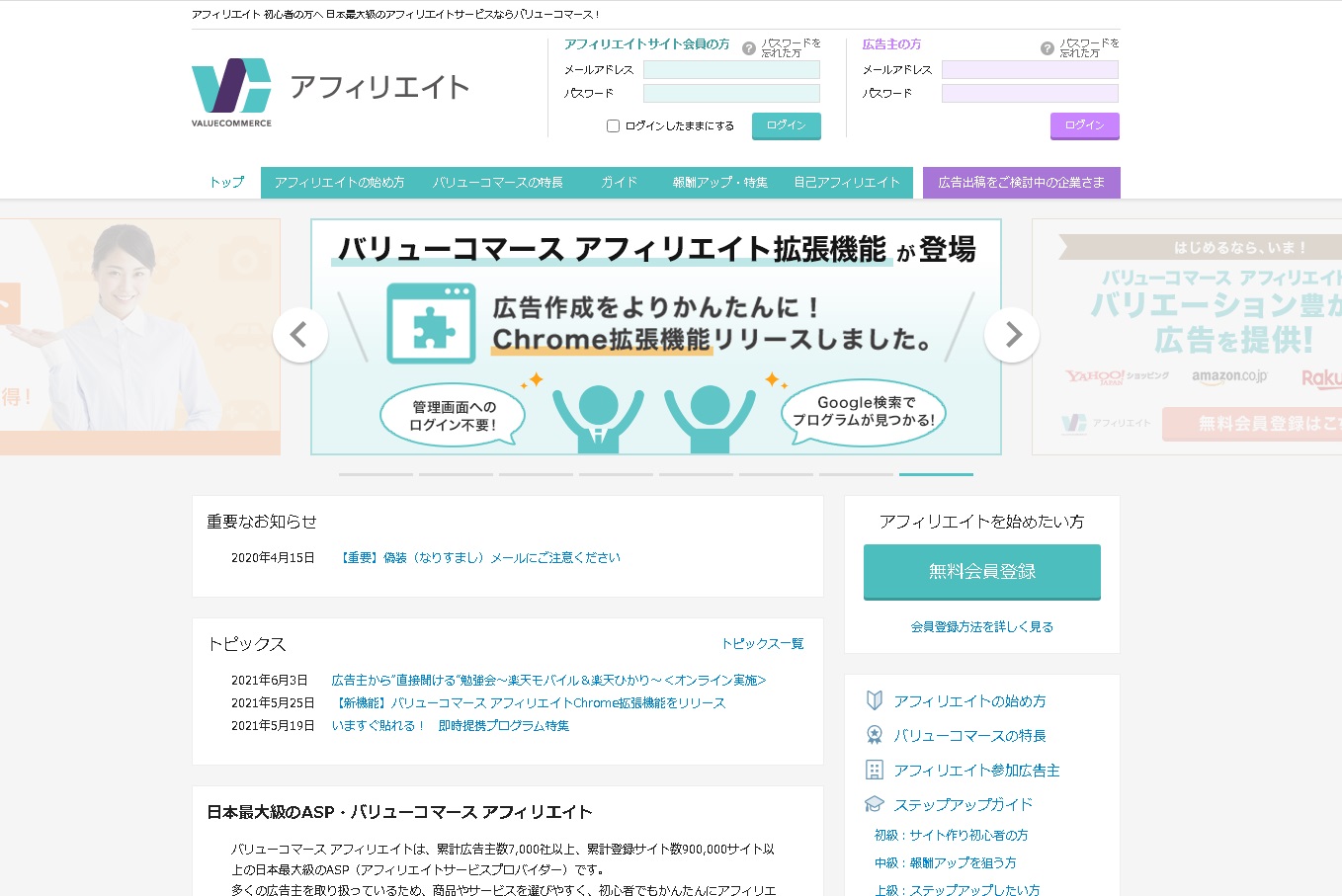1342x896 pixels.
Task: Open sidebar バリューコマースの特長 link
Action: 969,735
